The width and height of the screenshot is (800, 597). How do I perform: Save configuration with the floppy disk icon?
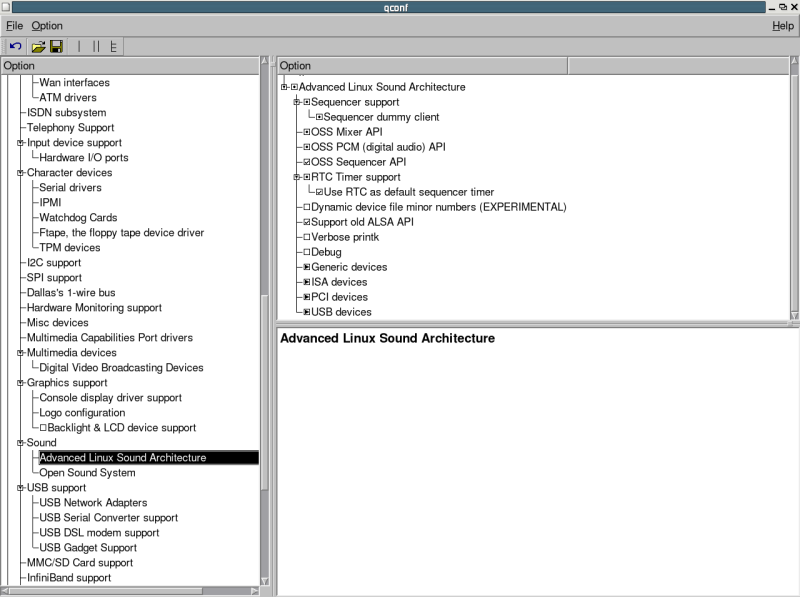click(56, 46)
